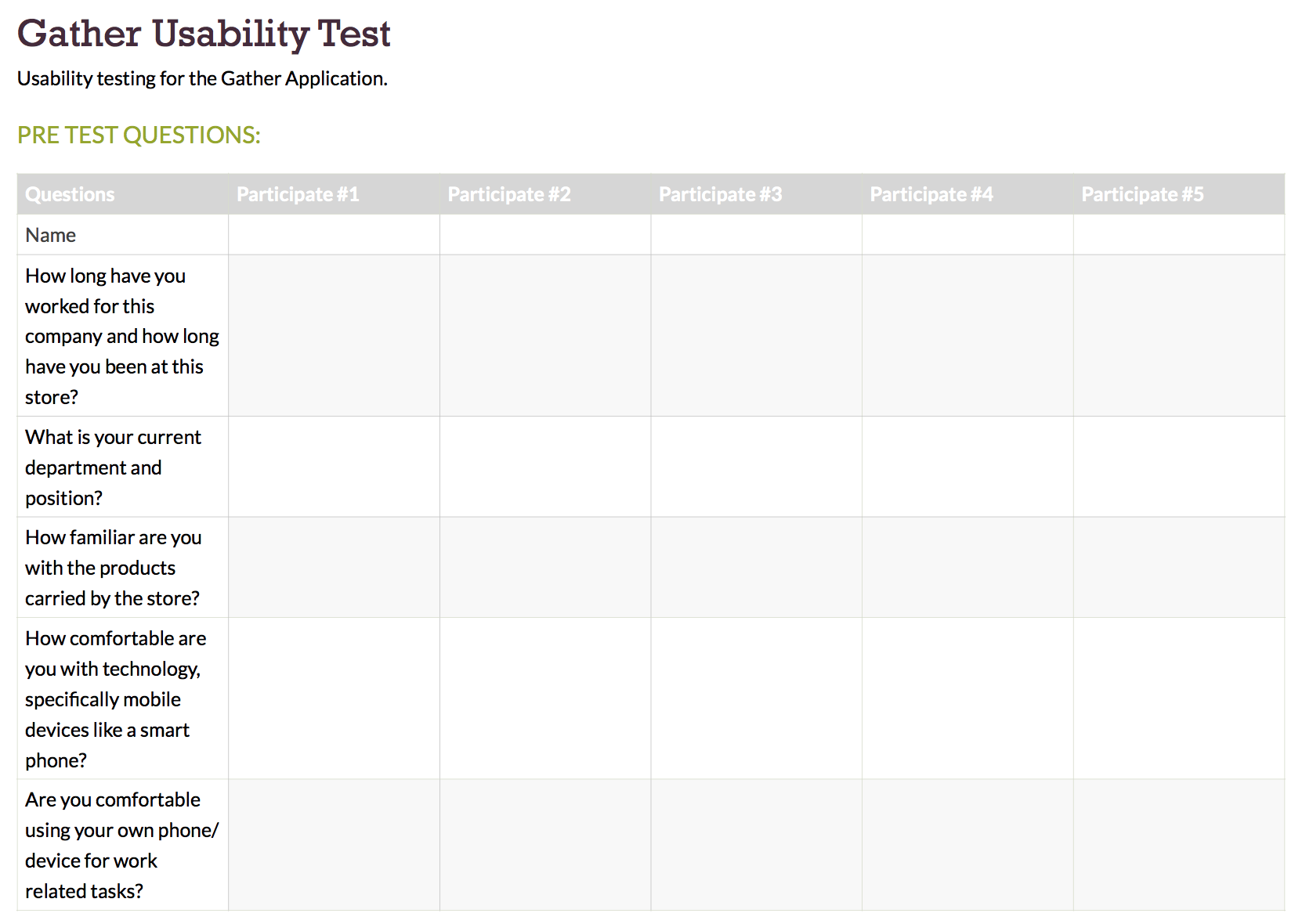Click the Questions column header

(70, 194)
